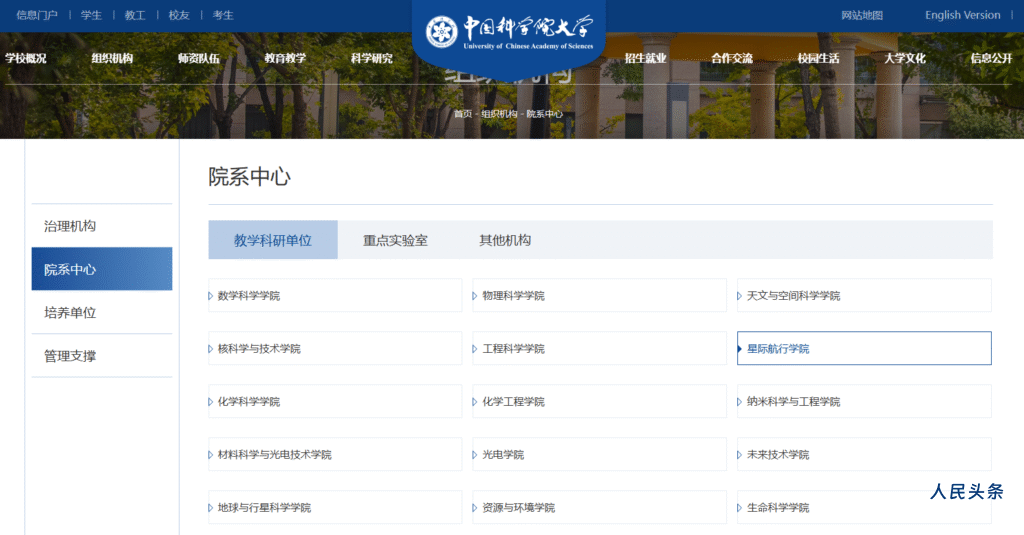Open the 光电学院 link
The height and width of the screenshot is (535, 1024).
pyautogui.click(x=600, y=454)
